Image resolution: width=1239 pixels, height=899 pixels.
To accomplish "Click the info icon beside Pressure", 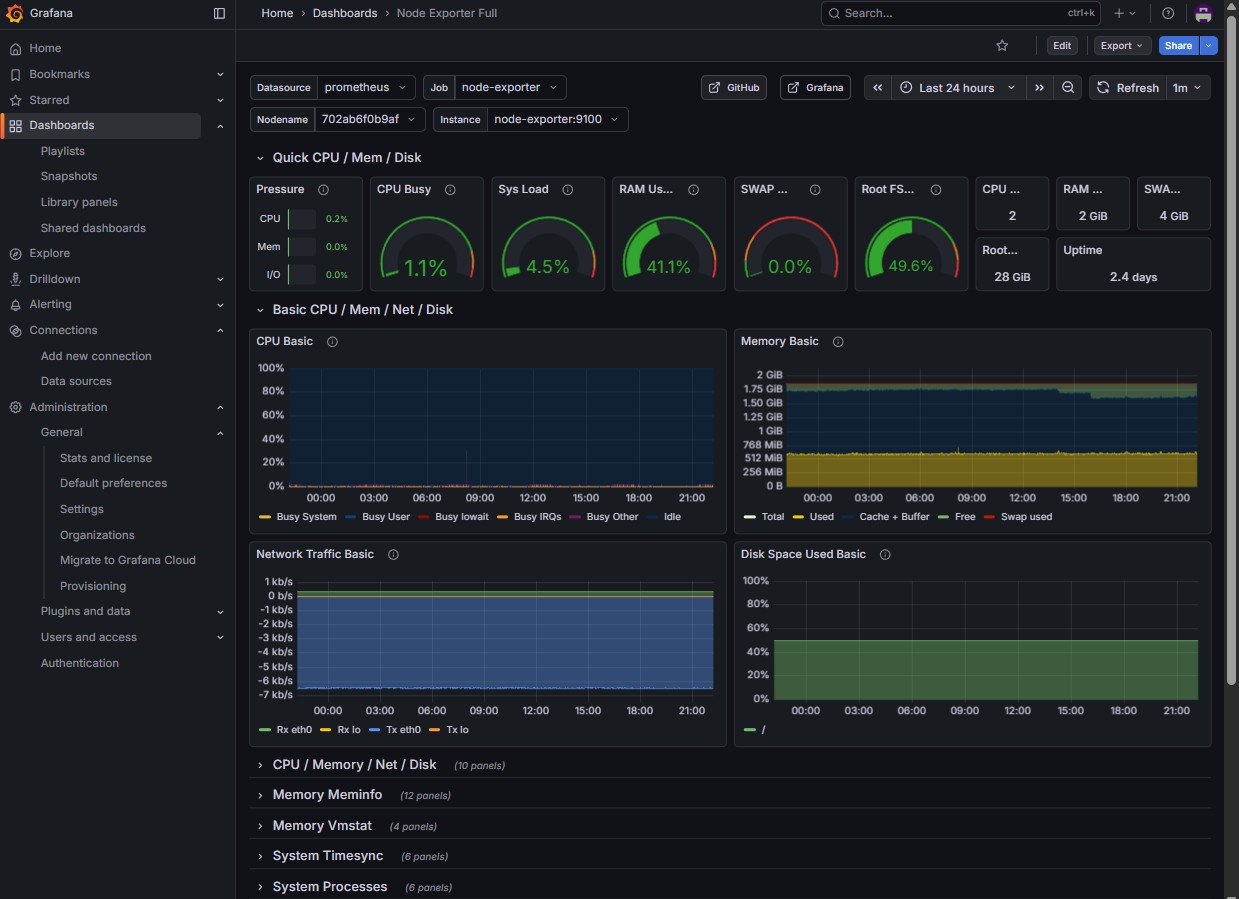I will 323,189.
